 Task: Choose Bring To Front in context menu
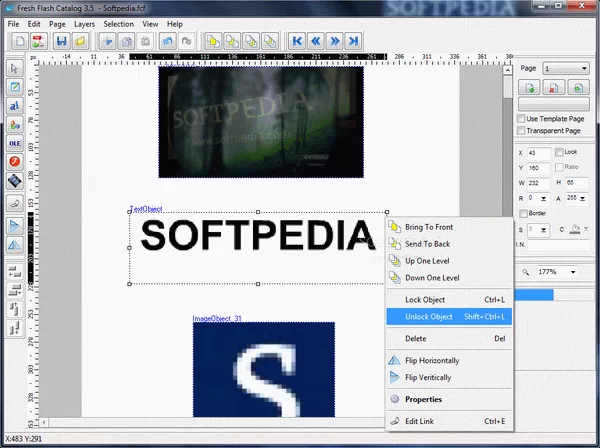tap(449, 227)
